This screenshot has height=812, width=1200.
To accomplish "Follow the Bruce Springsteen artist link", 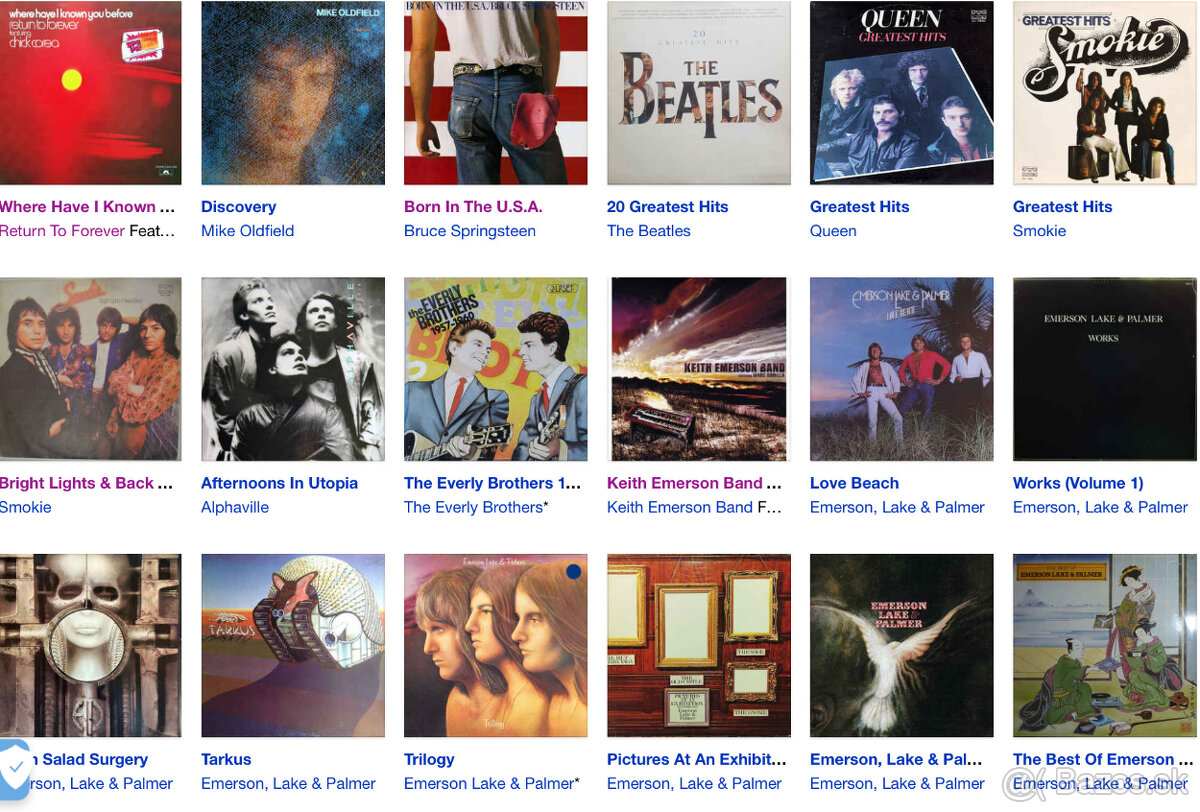I will pyautogui.click(x=470, y=231).
